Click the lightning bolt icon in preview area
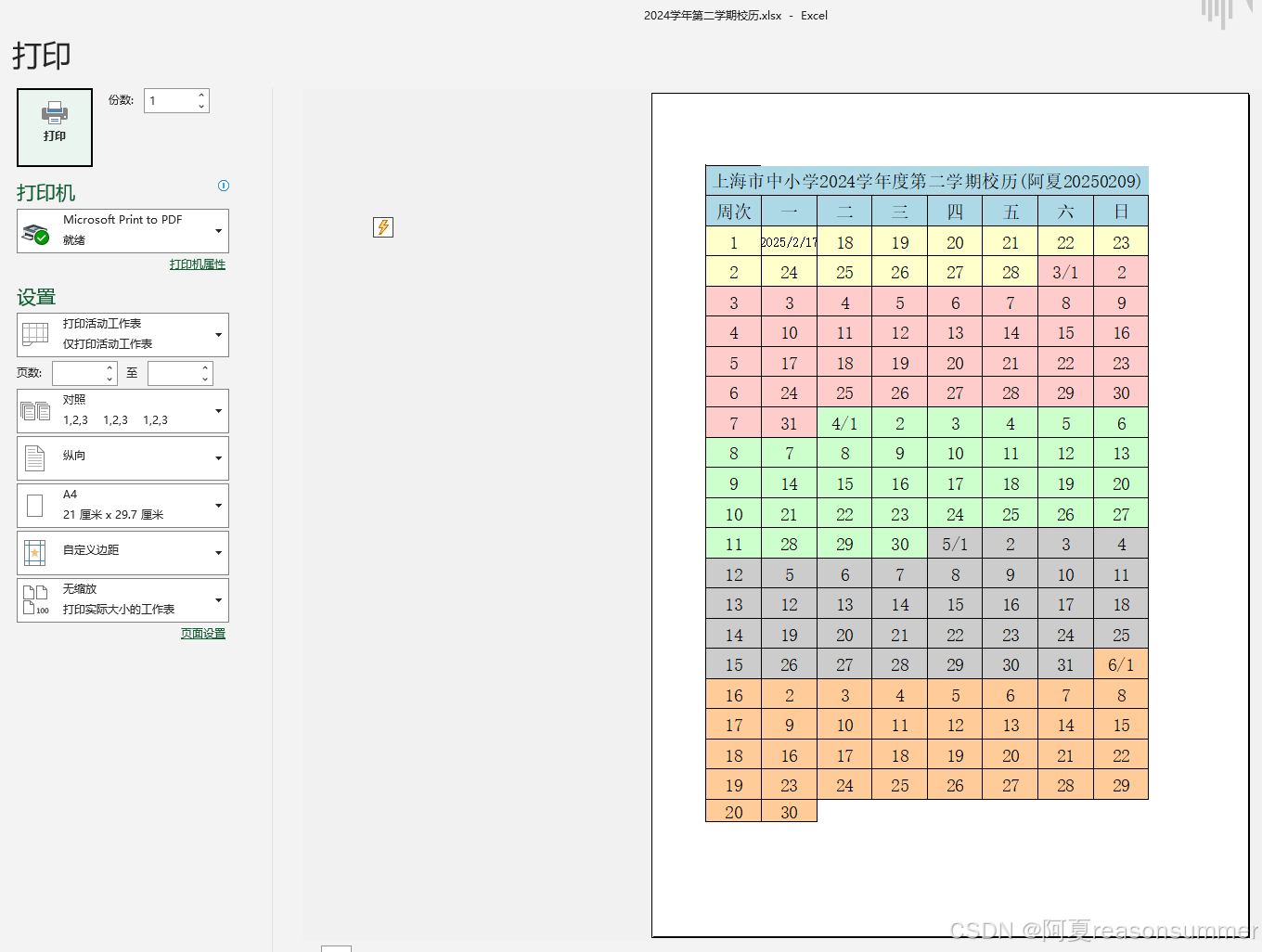 click(x=383, y=227)
